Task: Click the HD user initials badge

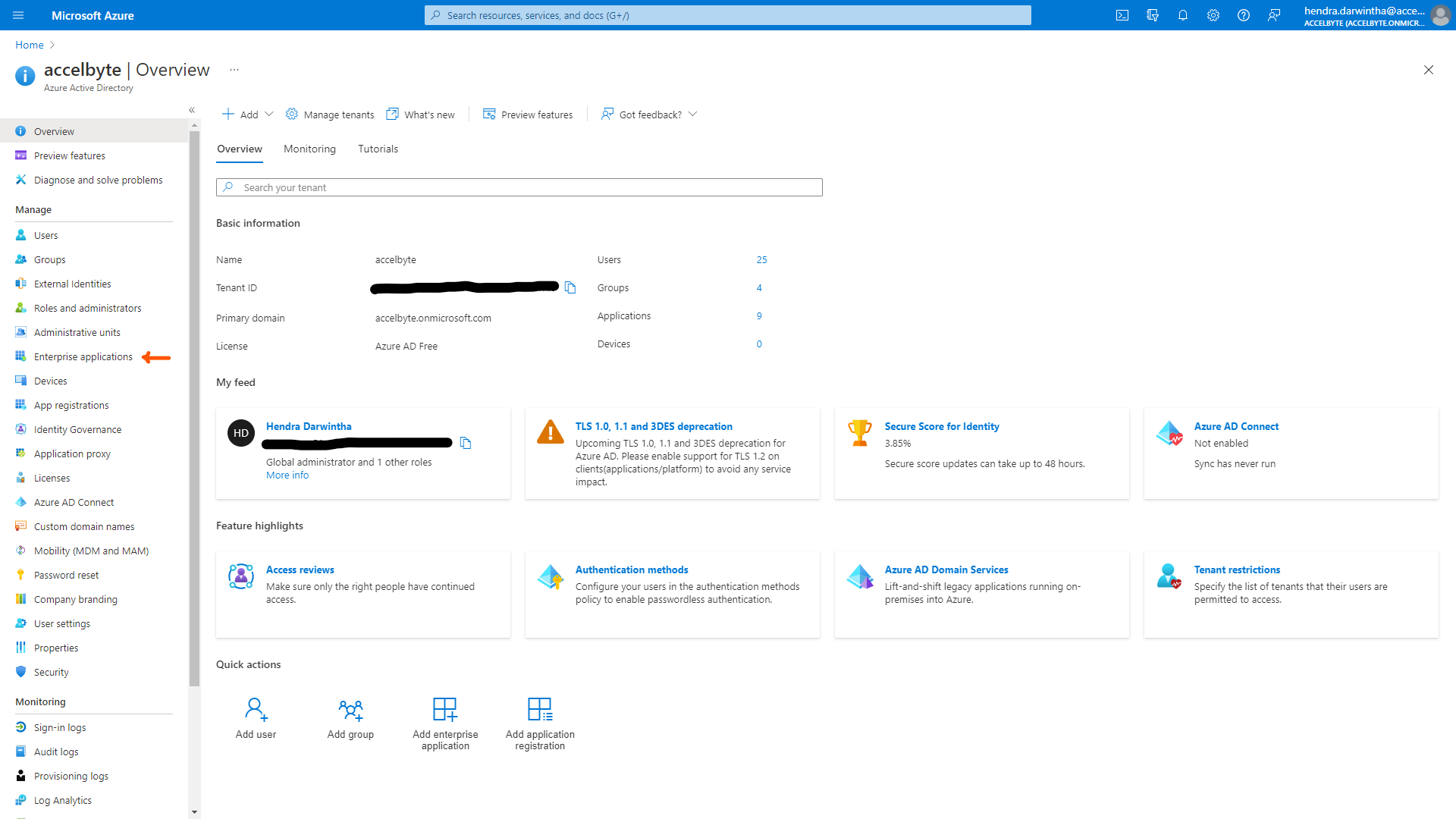Action: pos(241,433)
